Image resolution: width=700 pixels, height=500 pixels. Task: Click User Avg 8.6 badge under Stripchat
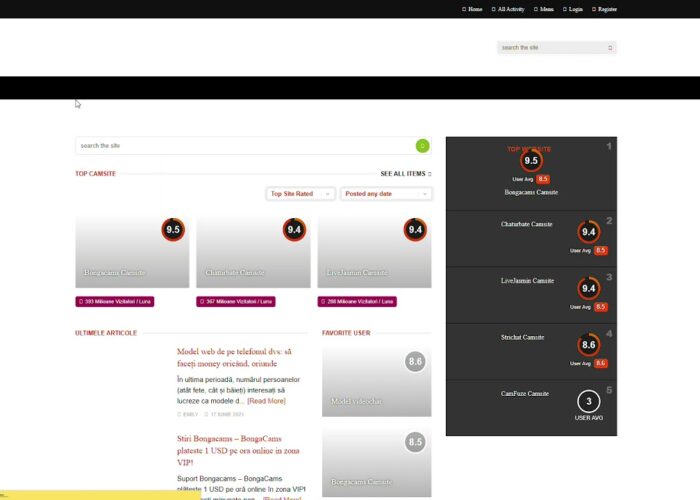tap(601, 363)
